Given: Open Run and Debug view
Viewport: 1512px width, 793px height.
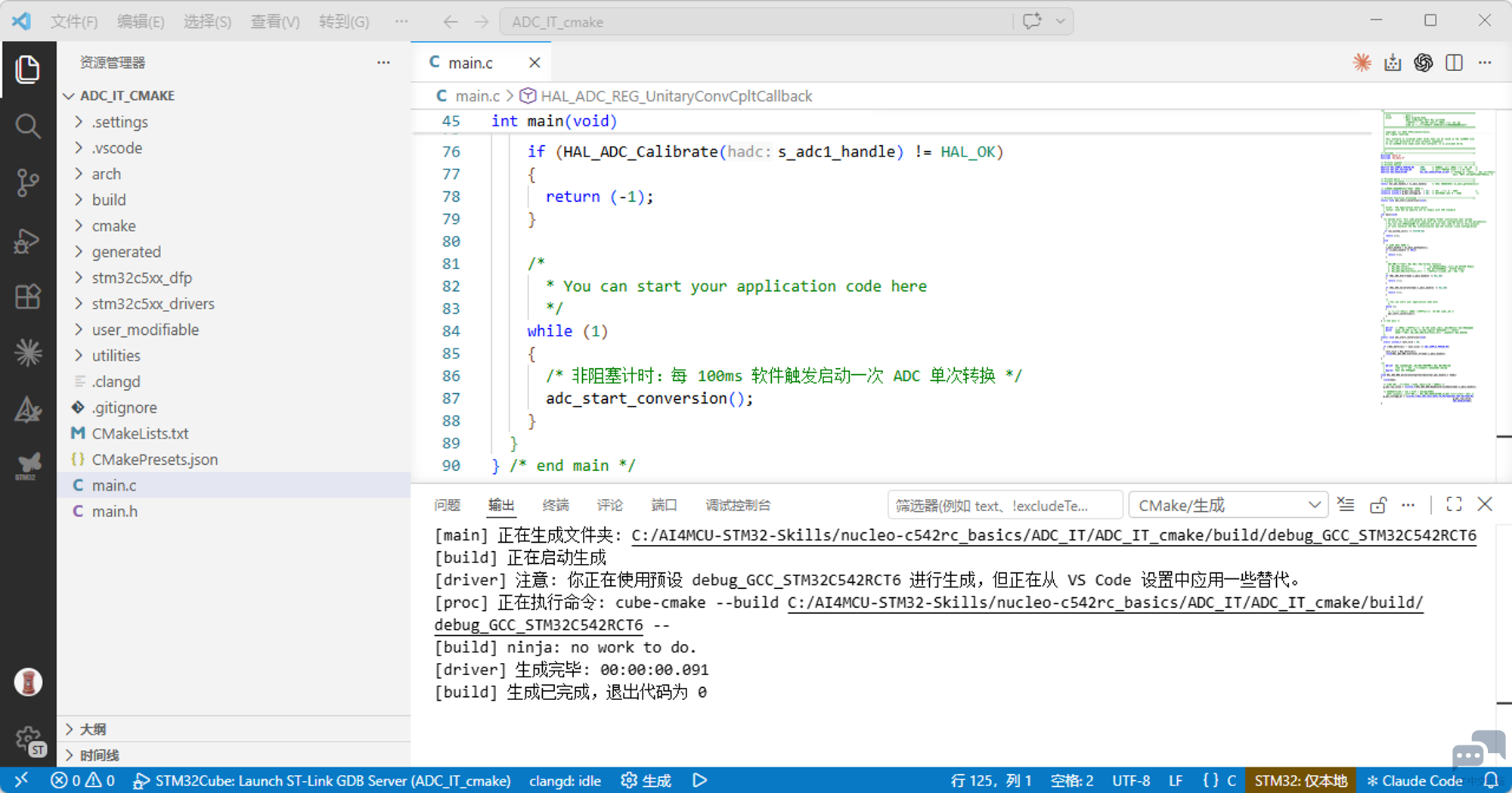Looking at the screenshot, I should (x=28, y=240).
